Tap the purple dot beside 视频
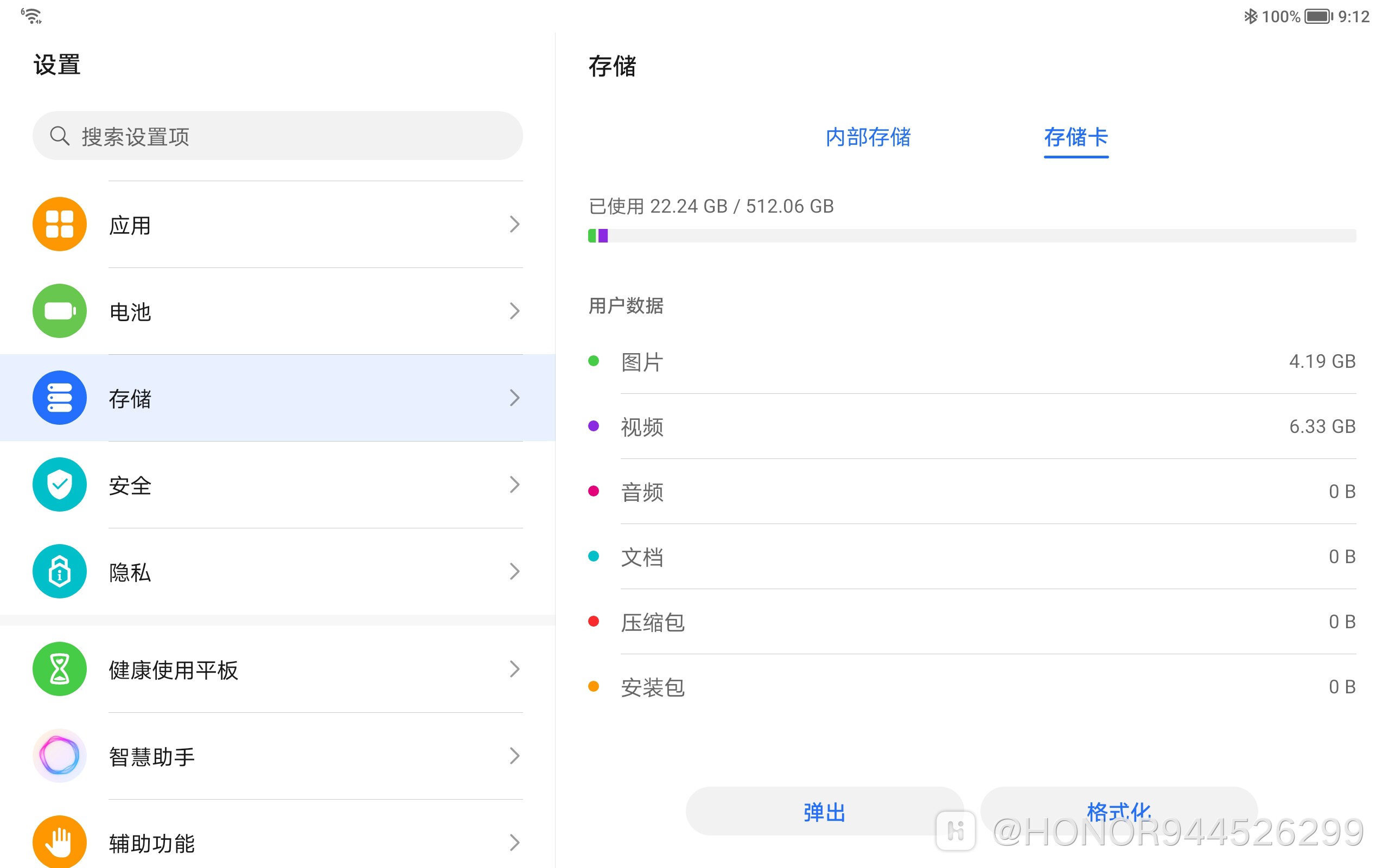The width and height of the screenshot is (1389, 868). [x=594, y=426]
